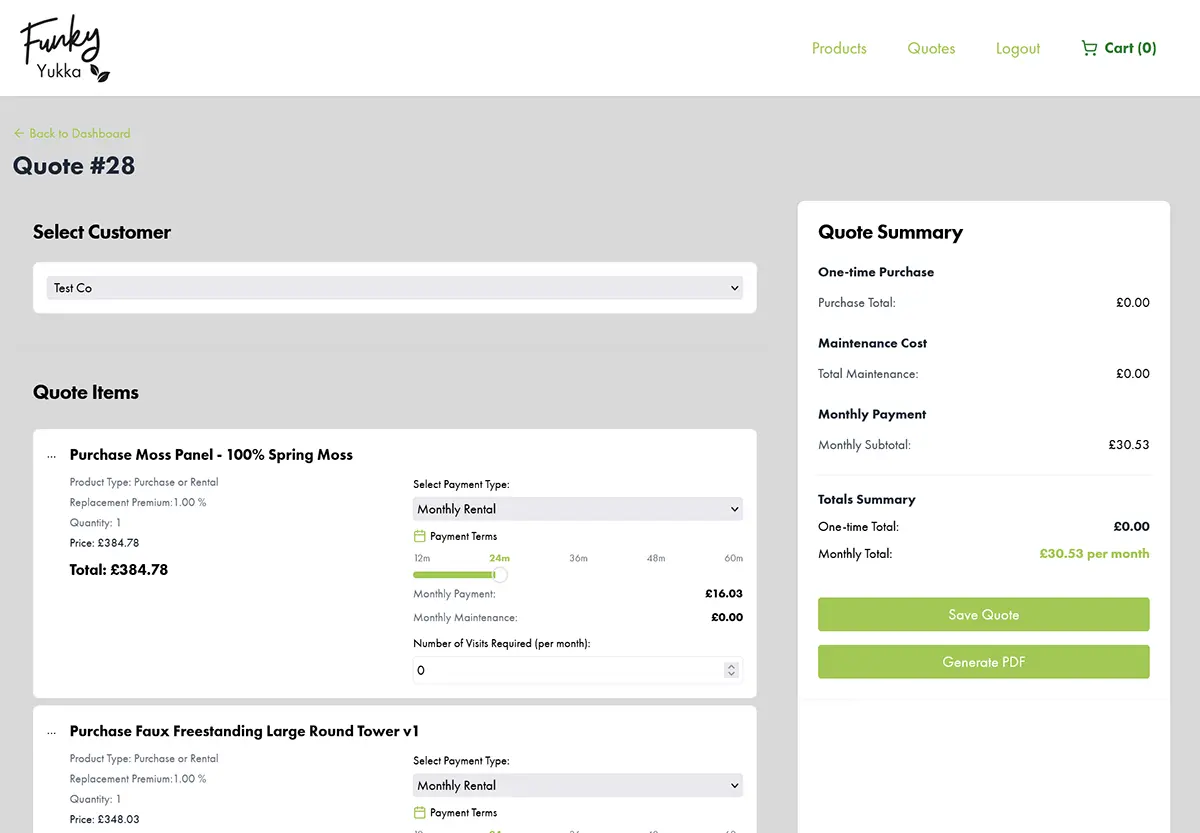1200x833 pixels.
Task: Open the payment type dropdown for Moss Panel
Action: coord(577,508)
